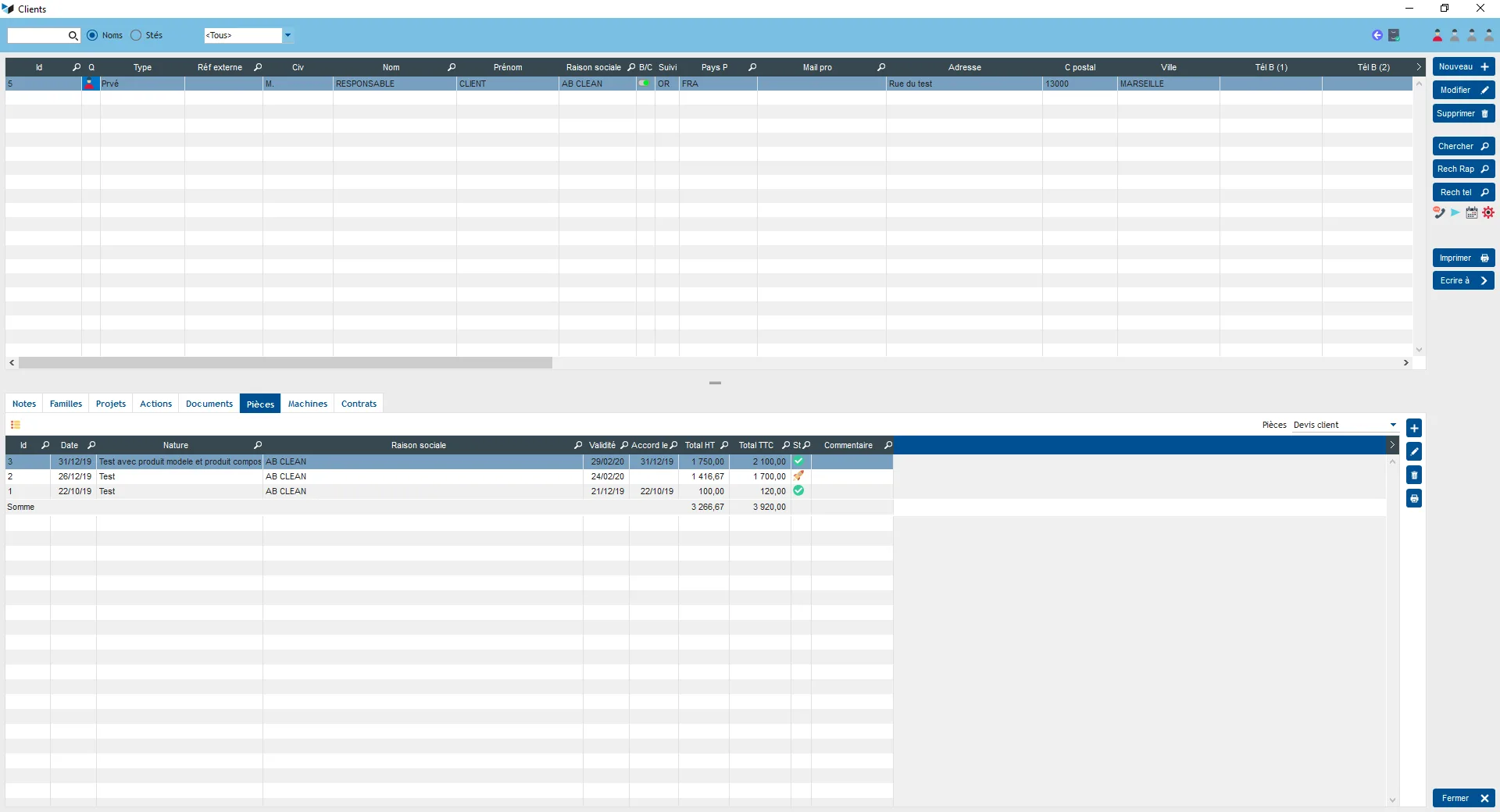Toggle the B/C switch on the client row
The height and width of the screenshot is (812, 1500).
(645, 83)
